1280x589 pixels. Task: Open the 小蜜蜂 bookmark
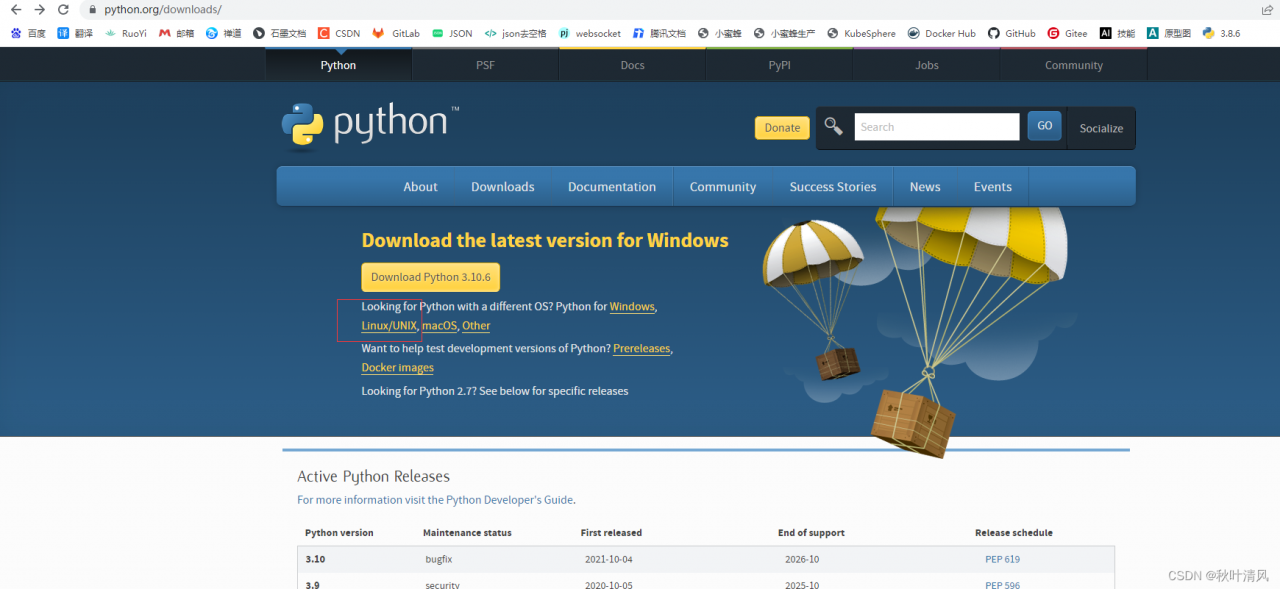point(720,33)
